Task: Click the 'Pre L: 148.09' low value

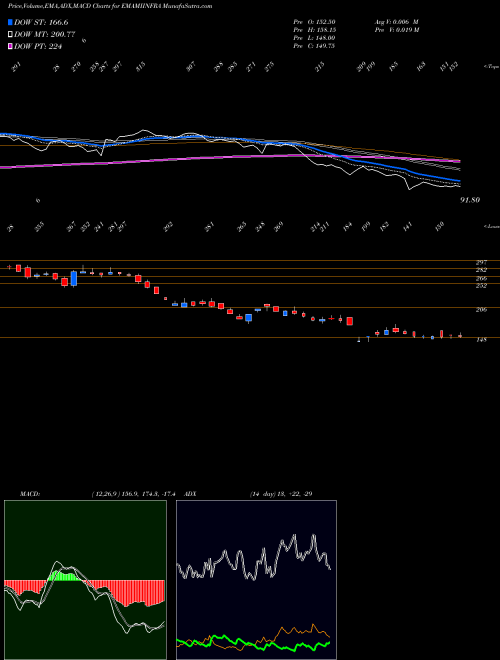Action: (x=314, y=38)
